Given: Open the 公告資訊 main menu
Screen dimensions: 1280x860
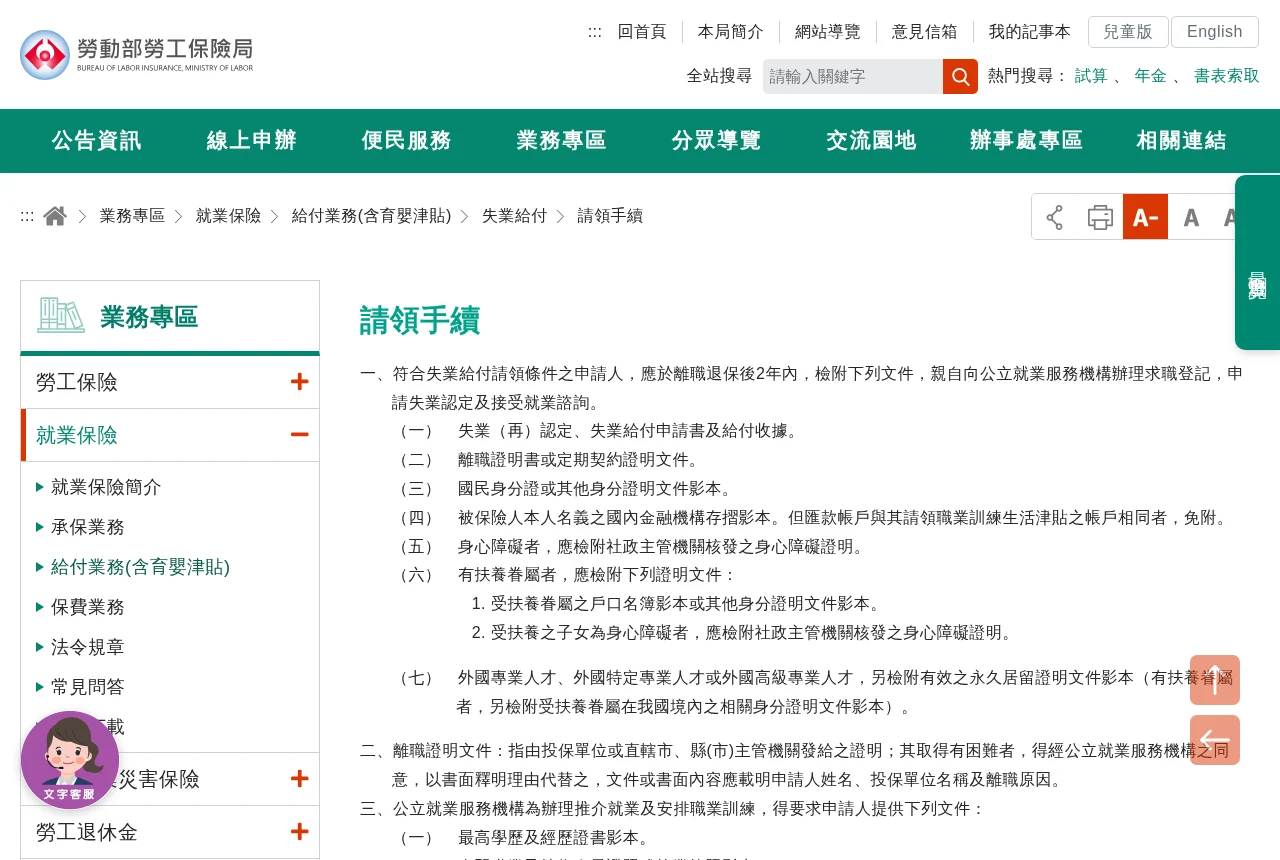Looking at the screenshot, I should (97, 141).
